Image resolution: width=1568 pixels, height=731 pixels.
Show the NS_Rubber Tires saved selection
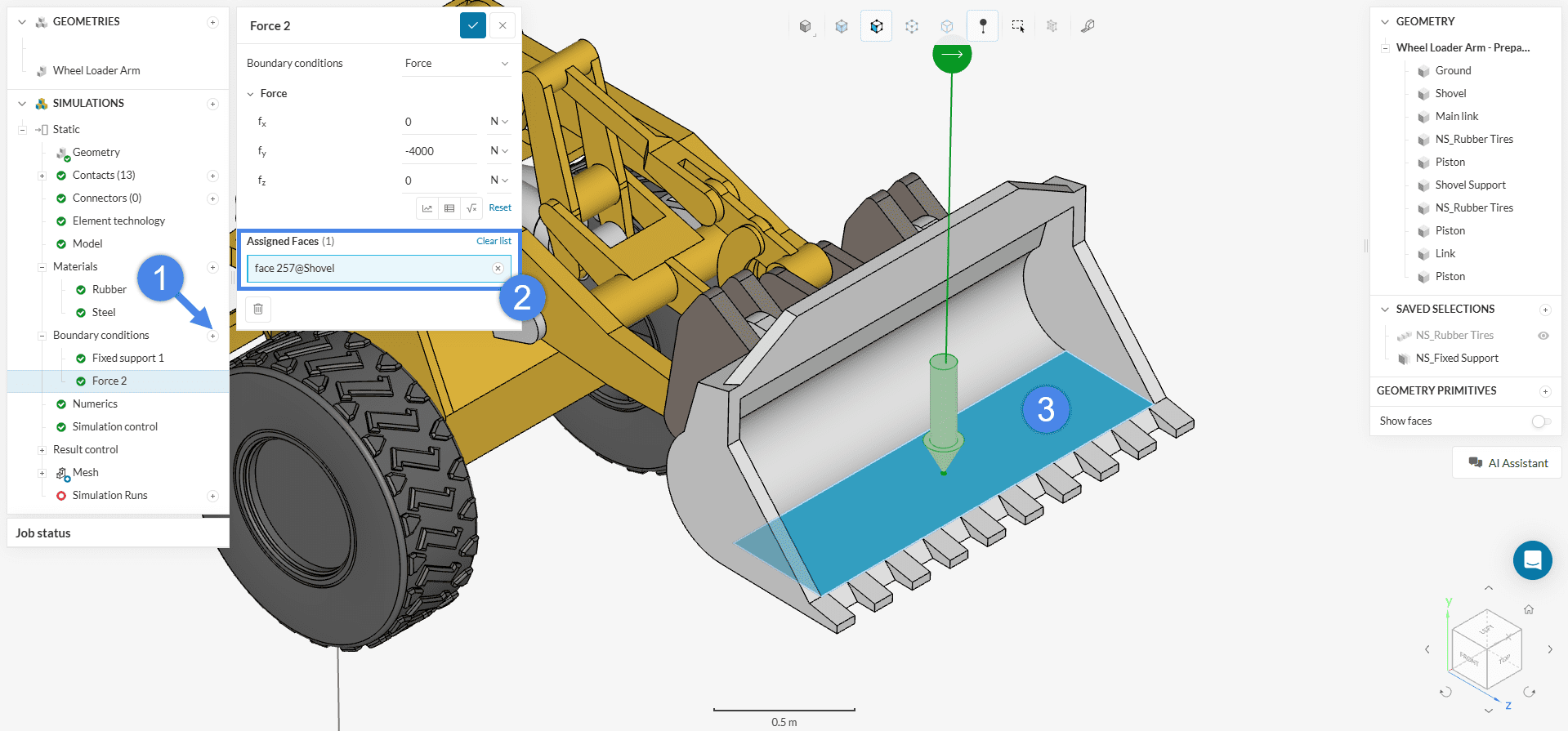click(x=1543, y=336)
